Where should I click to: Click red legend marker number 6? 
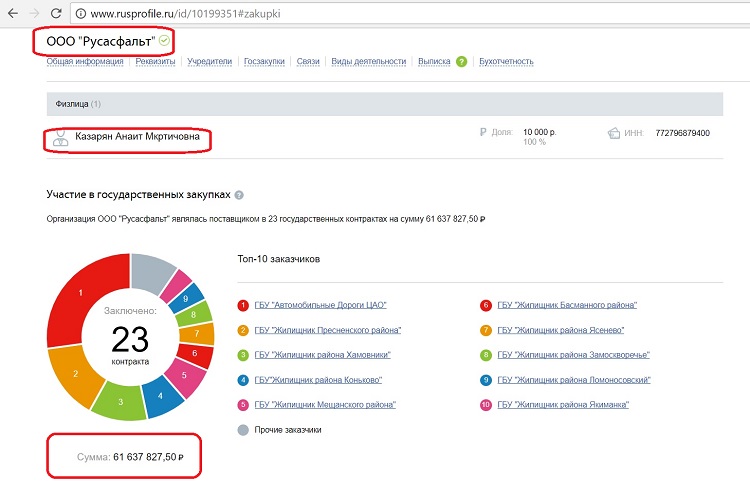click(486, 305)
